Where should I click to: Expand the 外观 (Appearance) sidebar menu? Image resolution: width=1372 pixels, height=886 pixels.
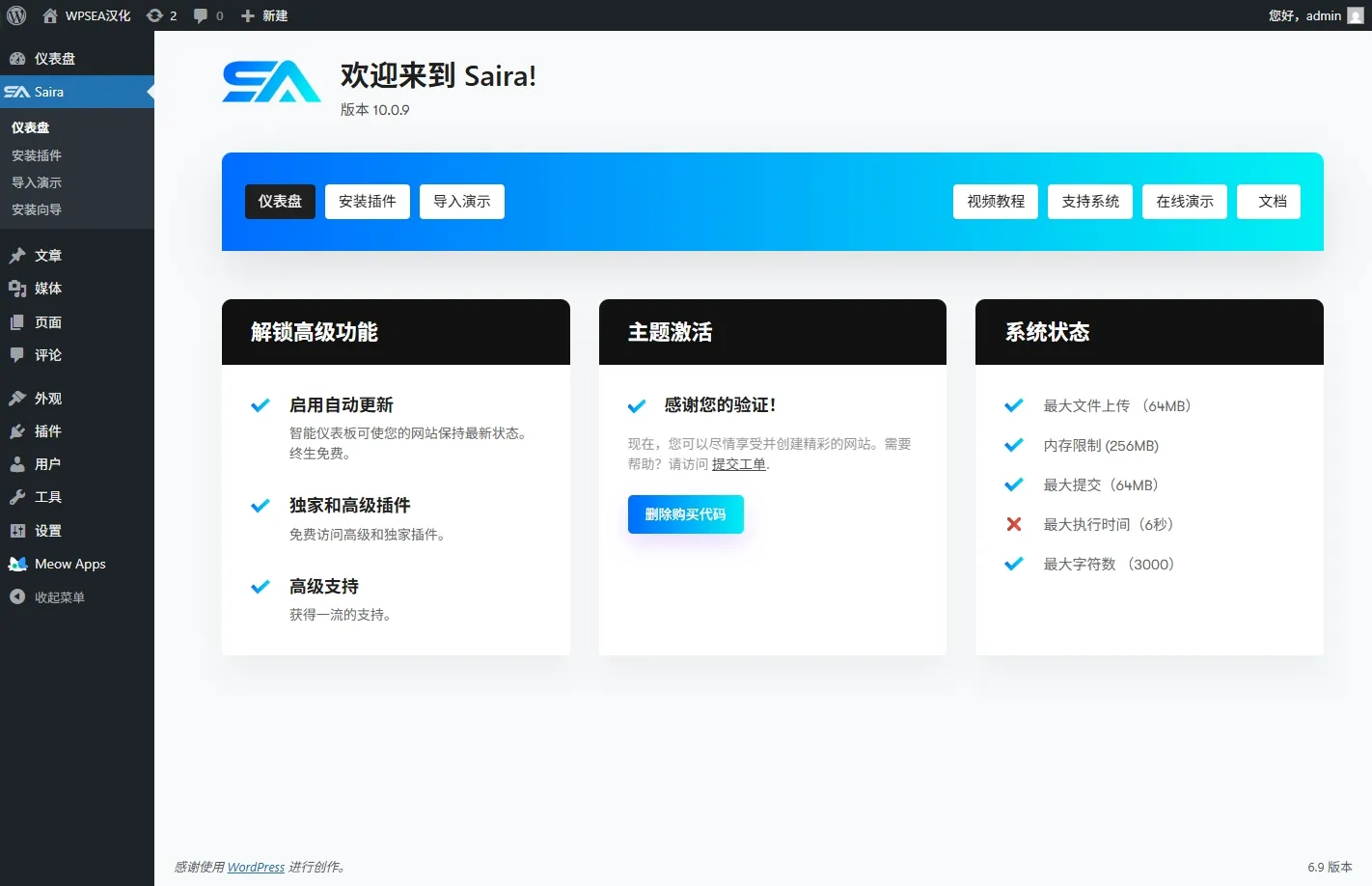[47, 399]
